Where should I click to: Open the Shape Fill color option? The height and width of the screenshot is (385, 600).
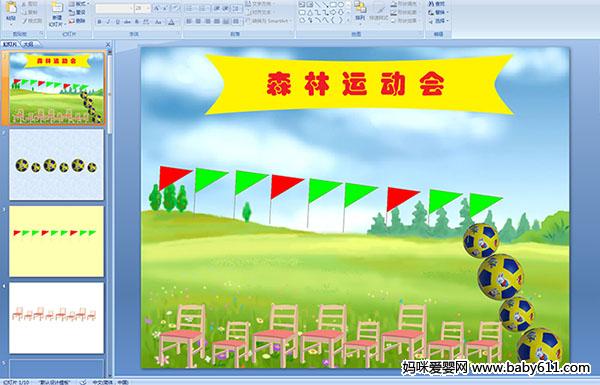click(x=406, y=4)
